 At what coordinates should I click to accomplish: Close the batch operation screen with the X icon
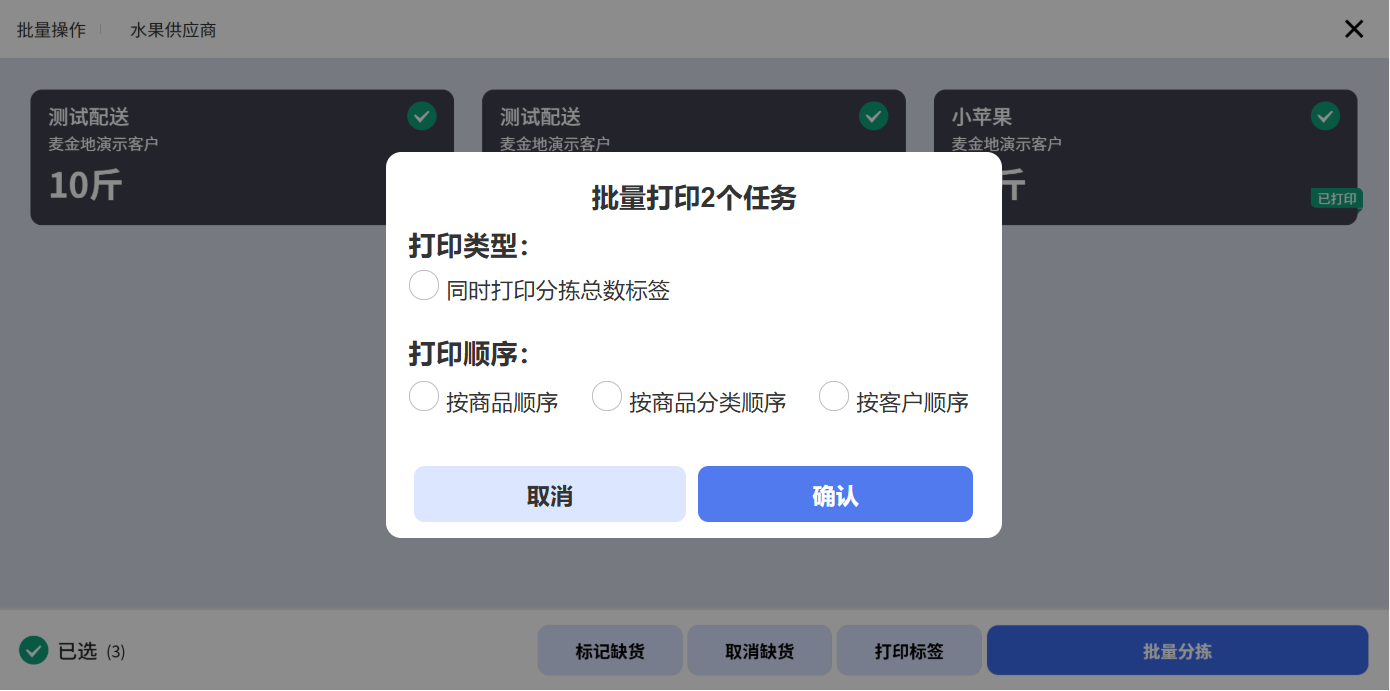tap(1354, 29)
